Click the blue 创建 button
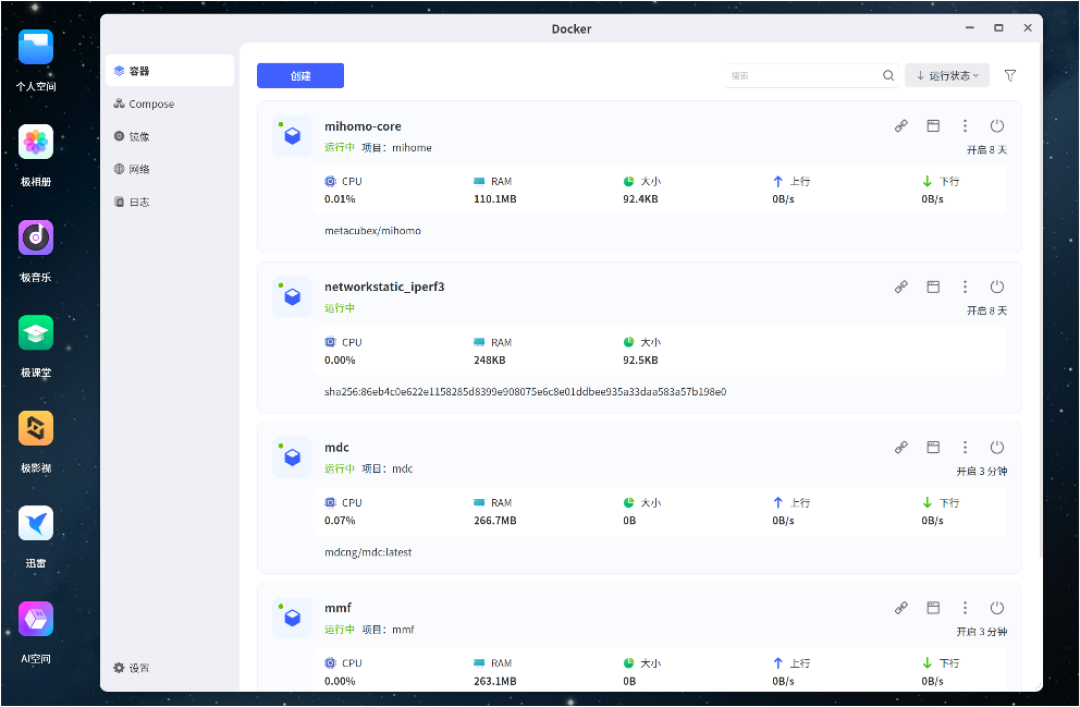 pos(300,76)
